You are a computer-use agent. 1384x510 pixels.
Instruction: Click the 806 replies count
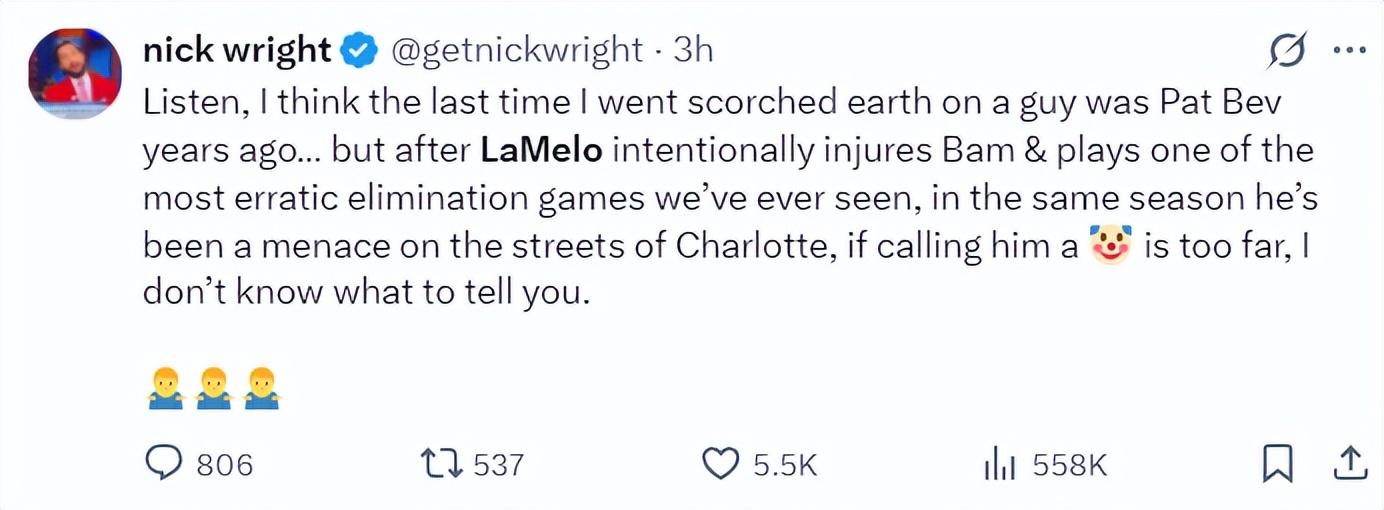pyautogui.click(x=224, y=465)
